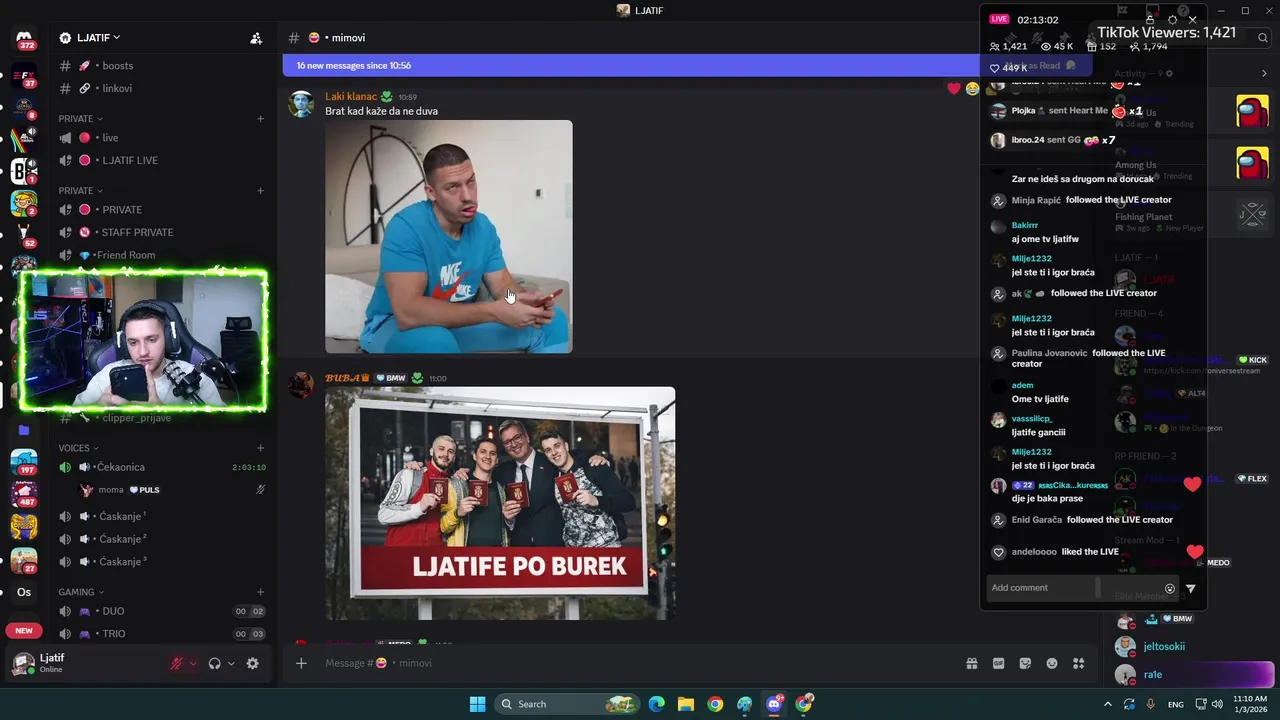Open the server icon with 37 badge

click(x=24, y=75)
